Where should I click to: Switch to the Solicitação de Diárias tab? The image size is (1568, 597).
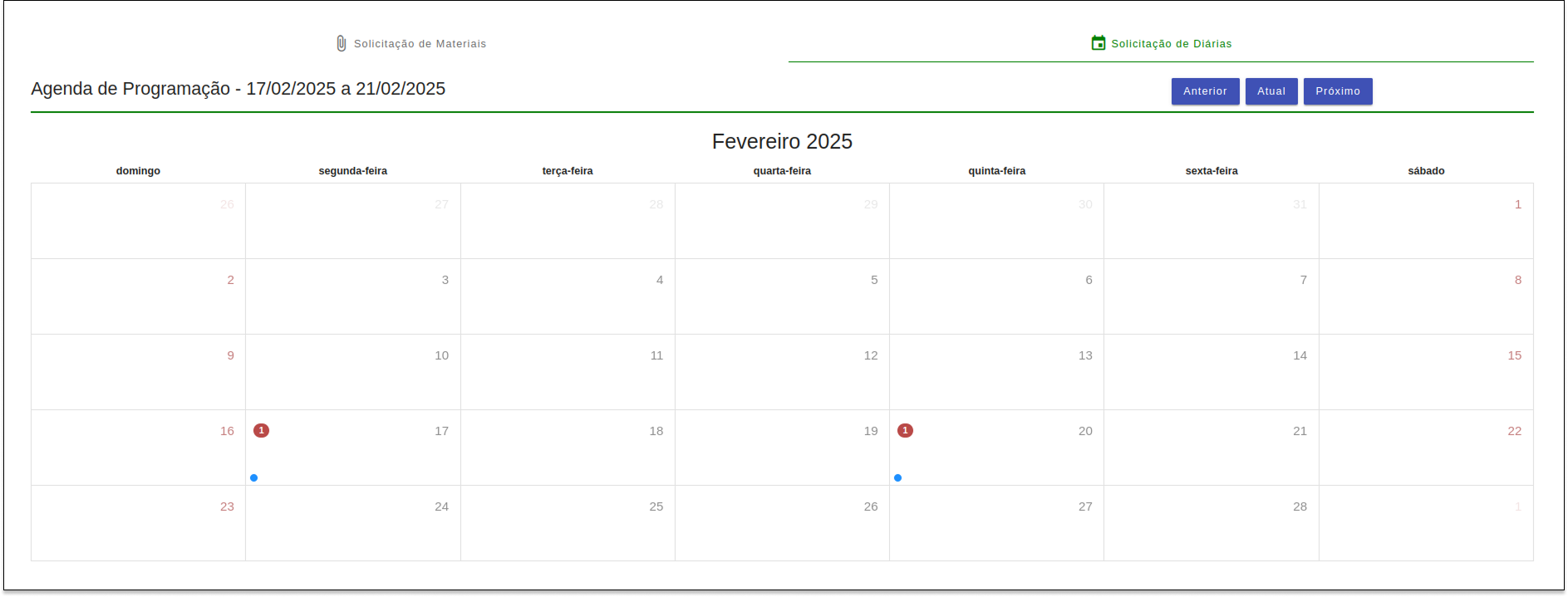[x=1161, y=43]
